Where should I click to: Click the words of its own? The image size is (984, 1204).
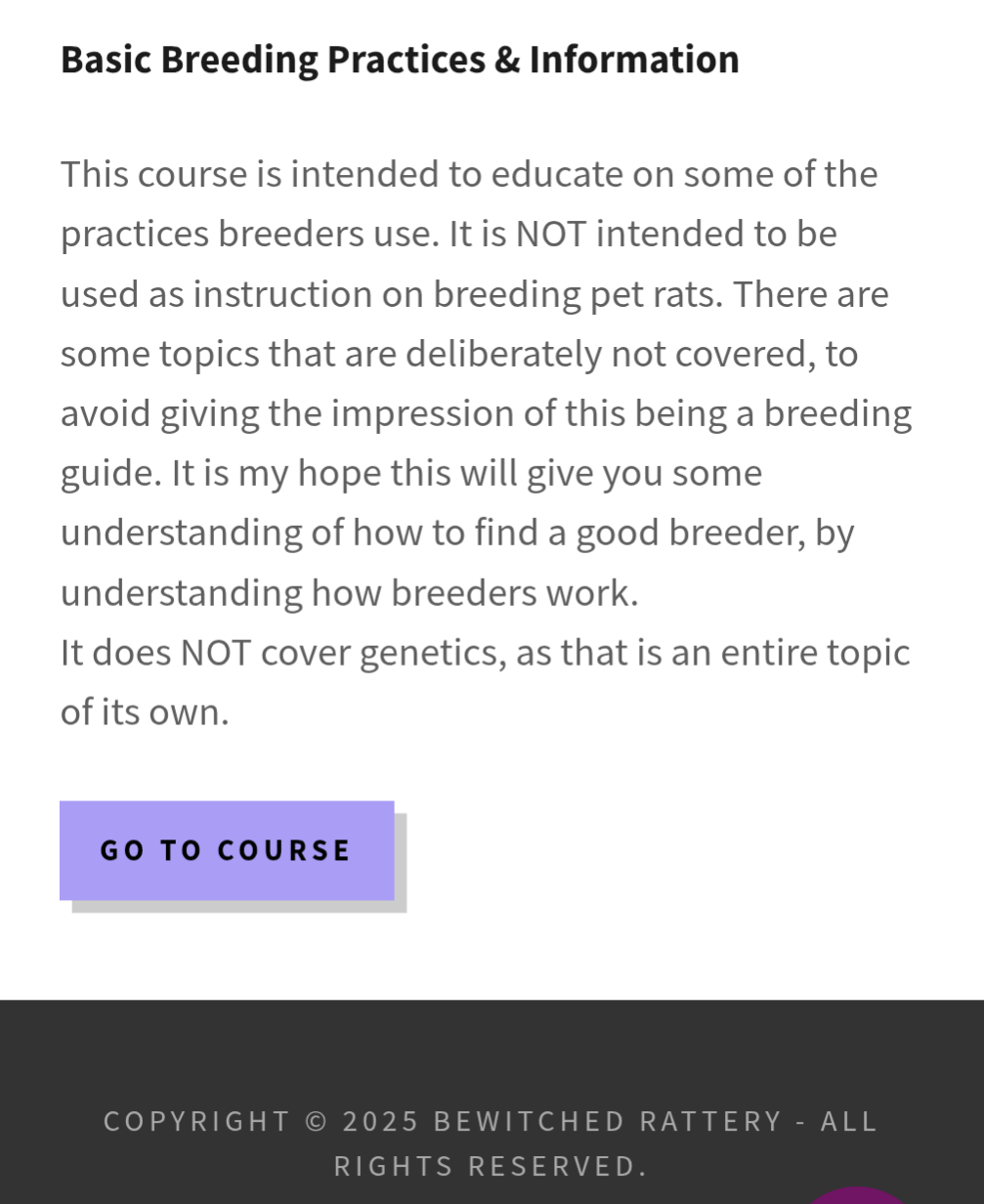click(x=144, y=712)
